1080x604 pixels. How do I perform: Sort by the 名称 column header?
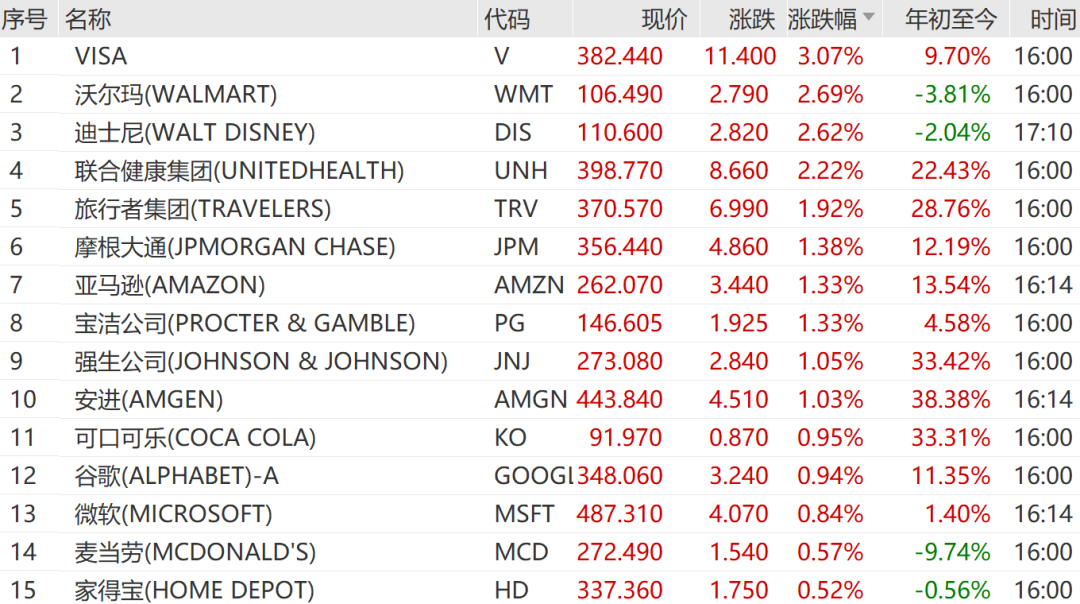[x=87, y=19]
